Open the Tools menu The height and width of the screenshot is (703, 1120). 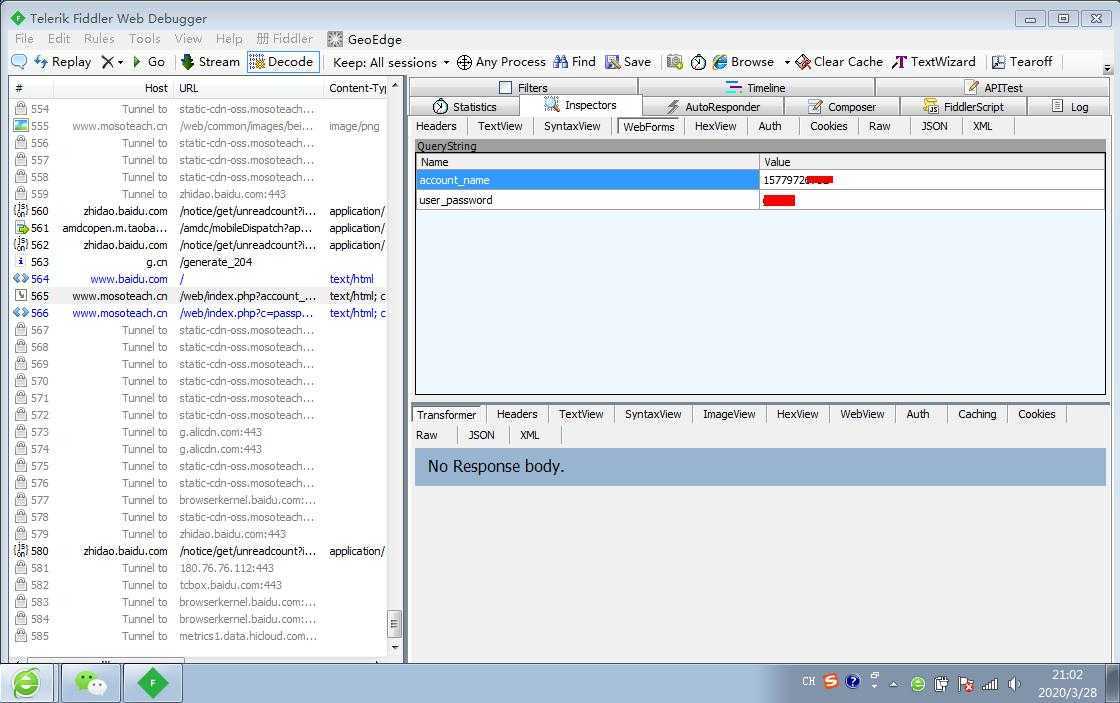click(144, 39)
